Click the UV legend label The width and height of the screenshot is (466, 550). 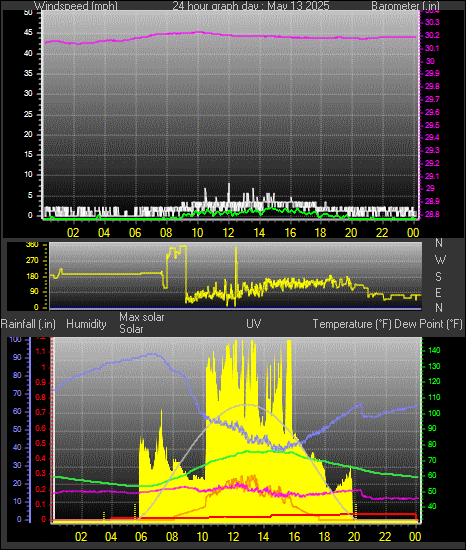(x=254, y=323)
